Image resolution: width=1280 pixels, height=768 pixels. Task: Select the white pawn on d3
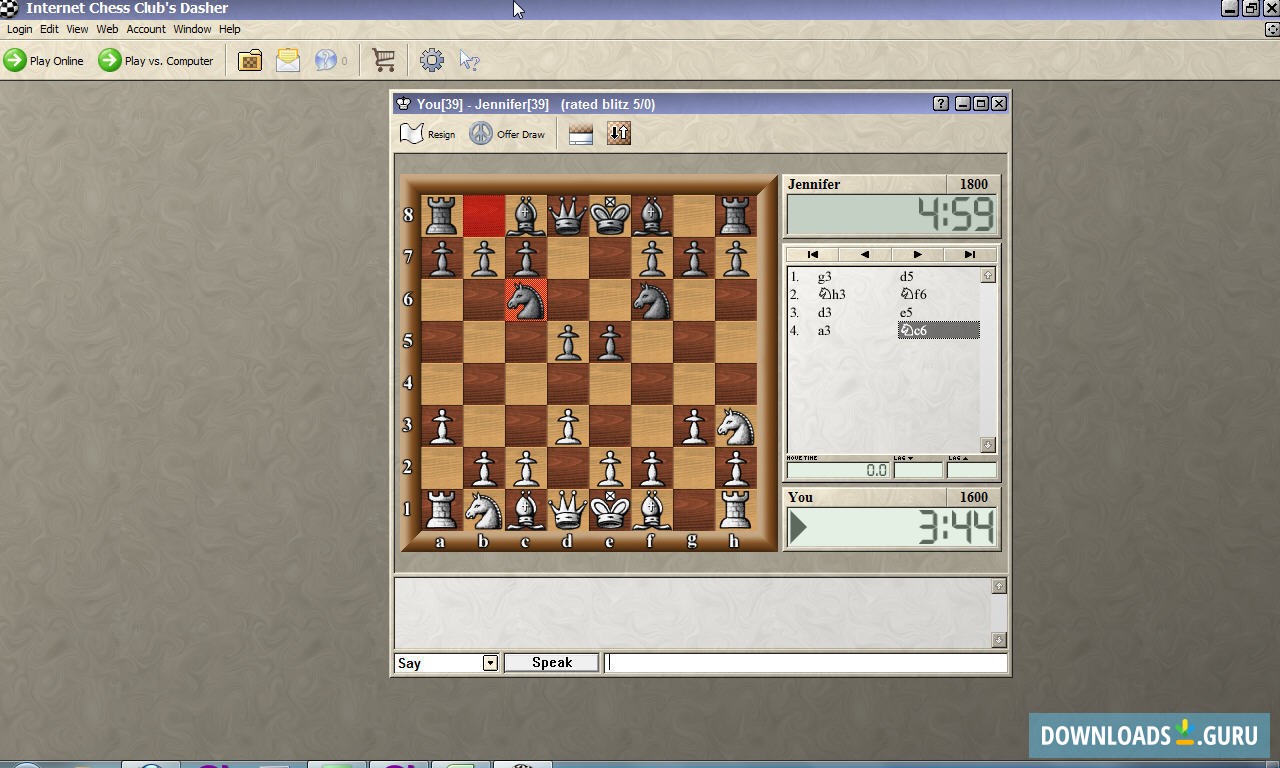[567, 426]
